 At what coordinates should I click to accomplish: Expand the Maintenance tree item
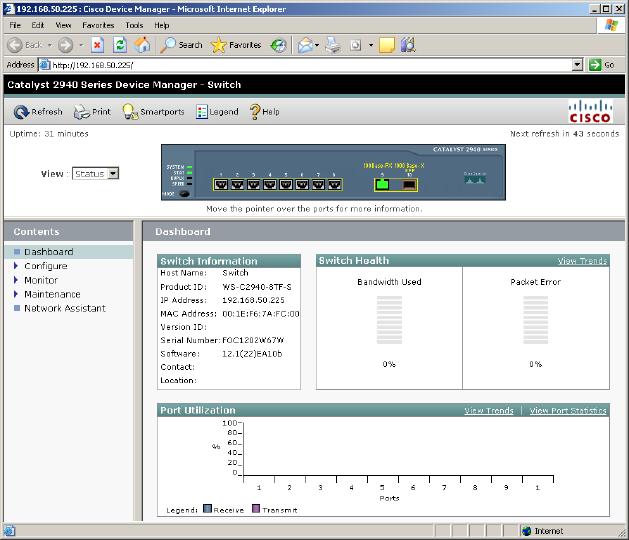pos(16,294)
